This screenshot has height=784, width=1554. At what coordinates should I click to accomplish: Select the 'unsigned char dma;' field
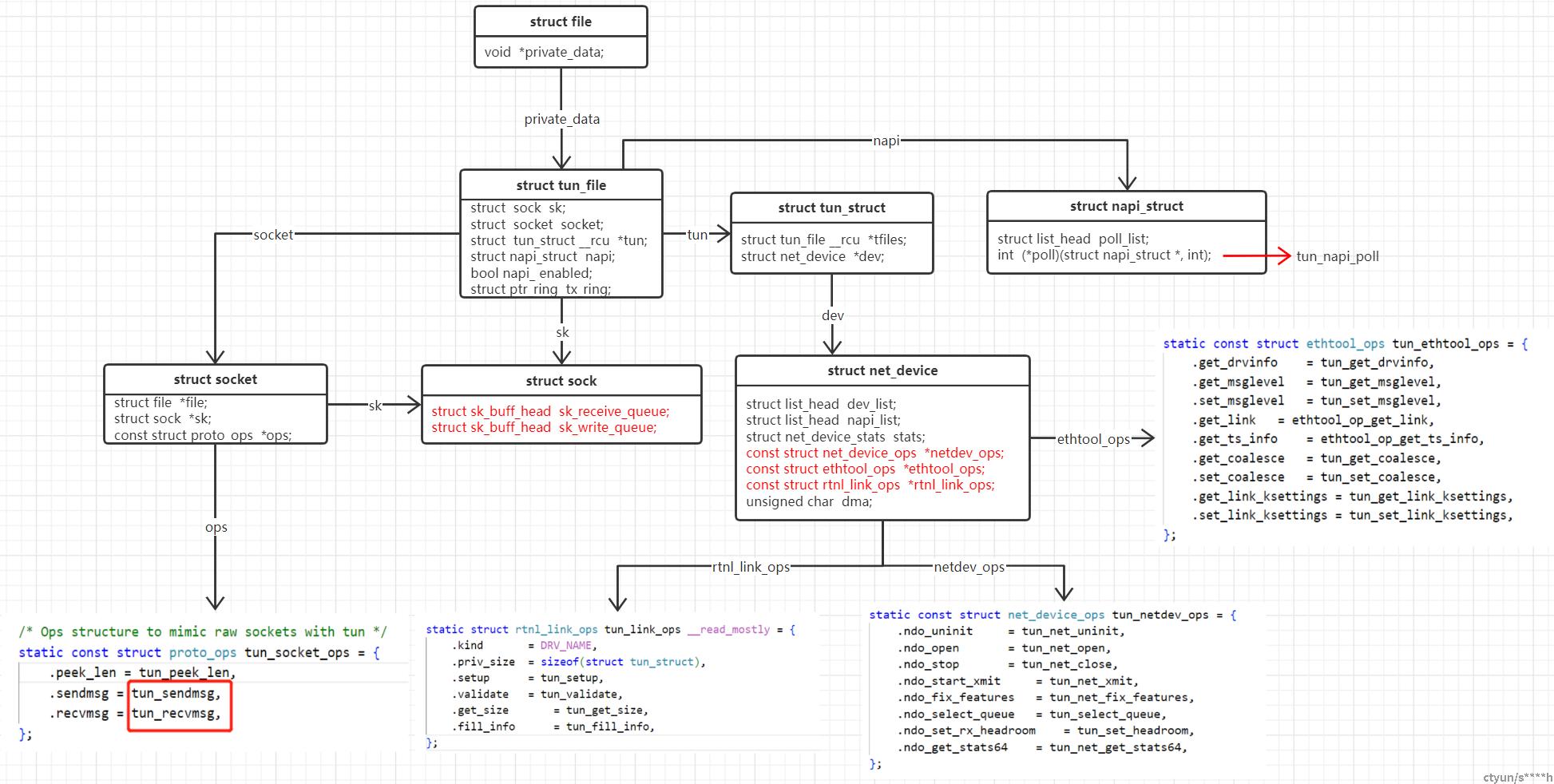809,501
